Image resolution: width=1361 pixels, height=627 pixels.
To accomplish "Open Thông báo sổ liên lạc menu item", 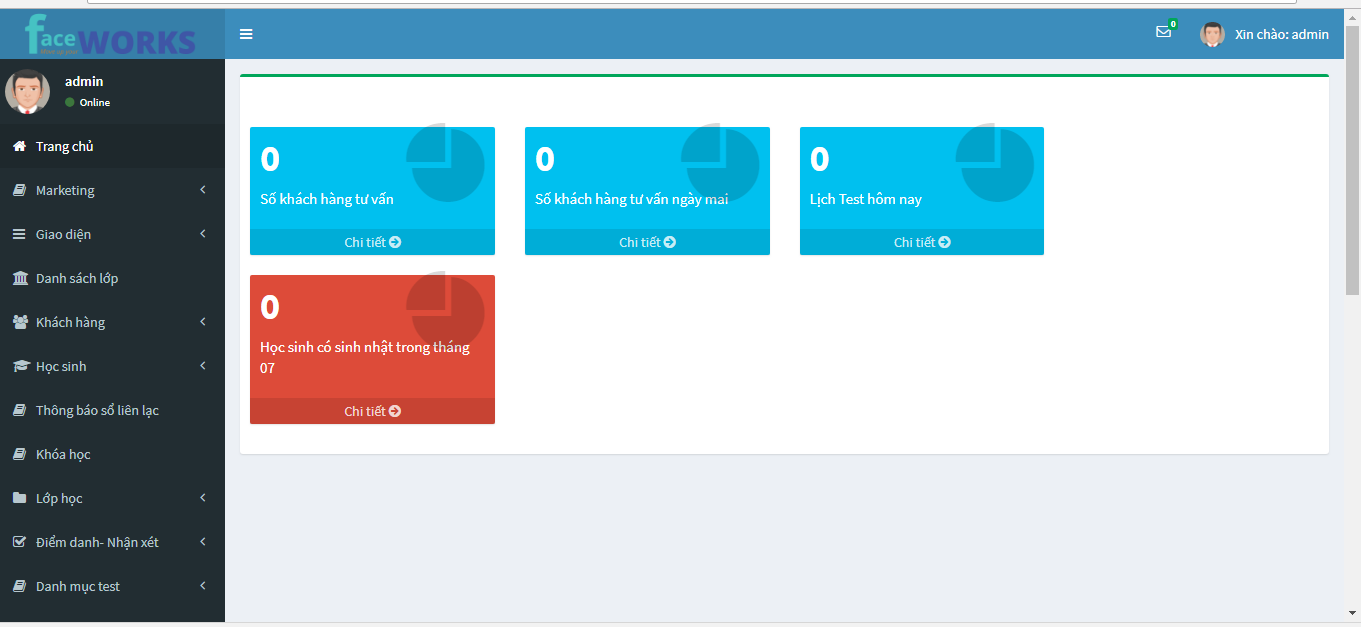I will pos(97,410).
